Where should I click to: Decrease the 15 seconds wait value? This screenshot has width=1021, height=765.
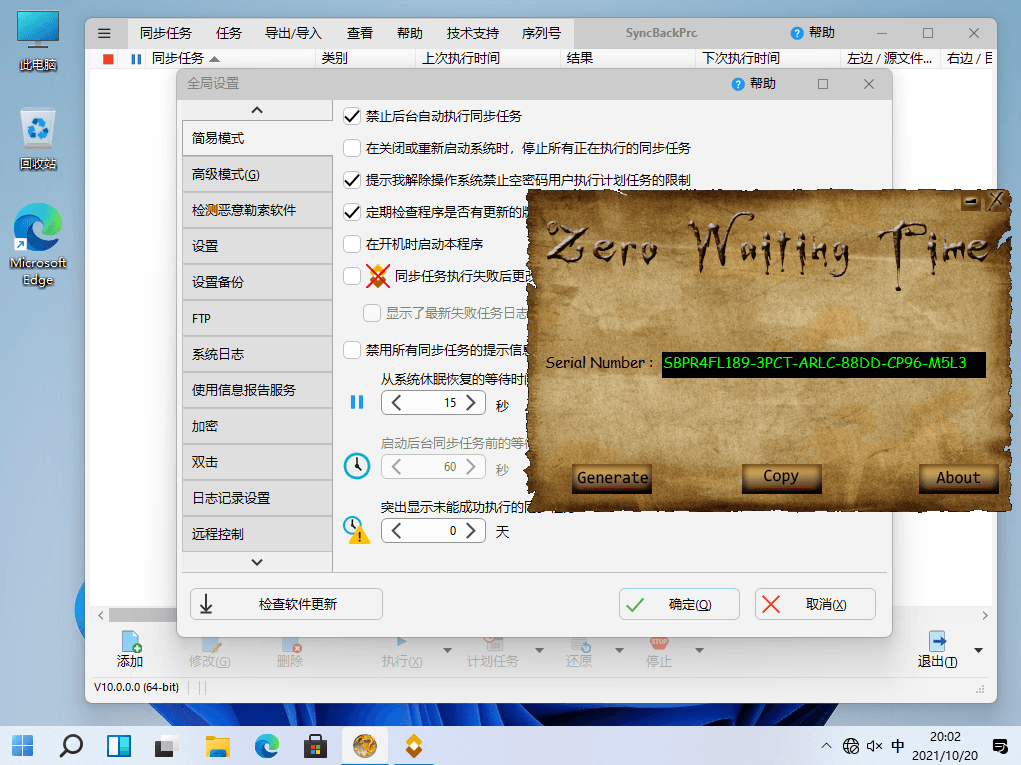click(x=396, y=403)
